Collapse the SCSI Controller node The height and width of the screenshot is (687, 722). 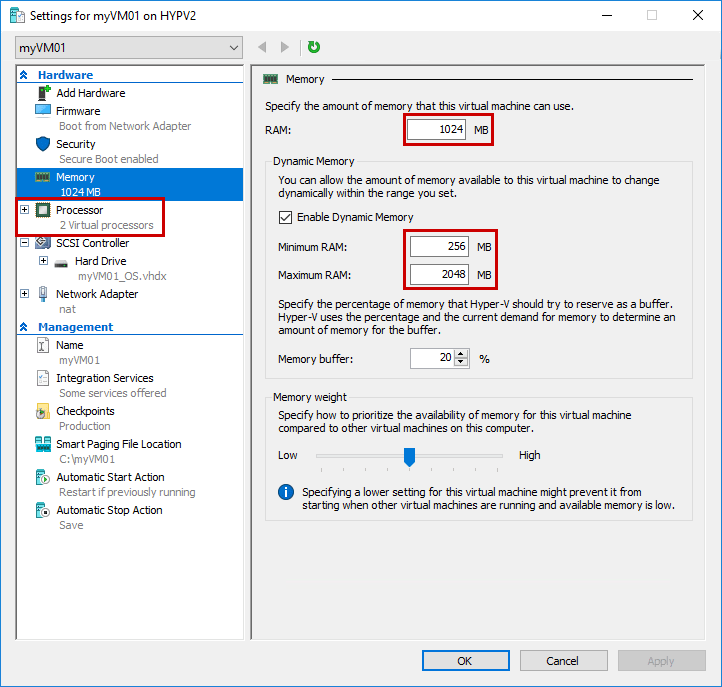coord(24,242)
